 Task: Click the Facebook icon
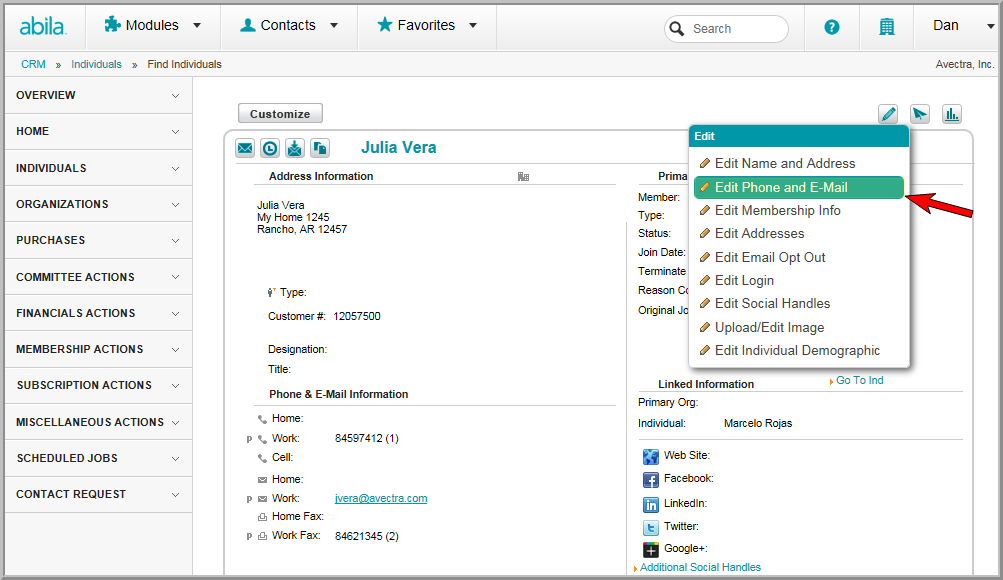[651, 480]
